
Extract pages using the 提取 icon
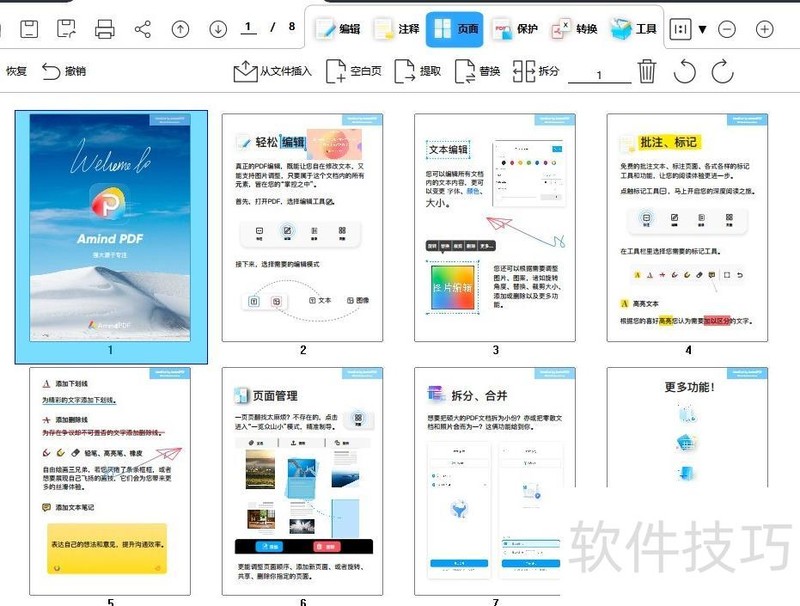click(404, 72)
